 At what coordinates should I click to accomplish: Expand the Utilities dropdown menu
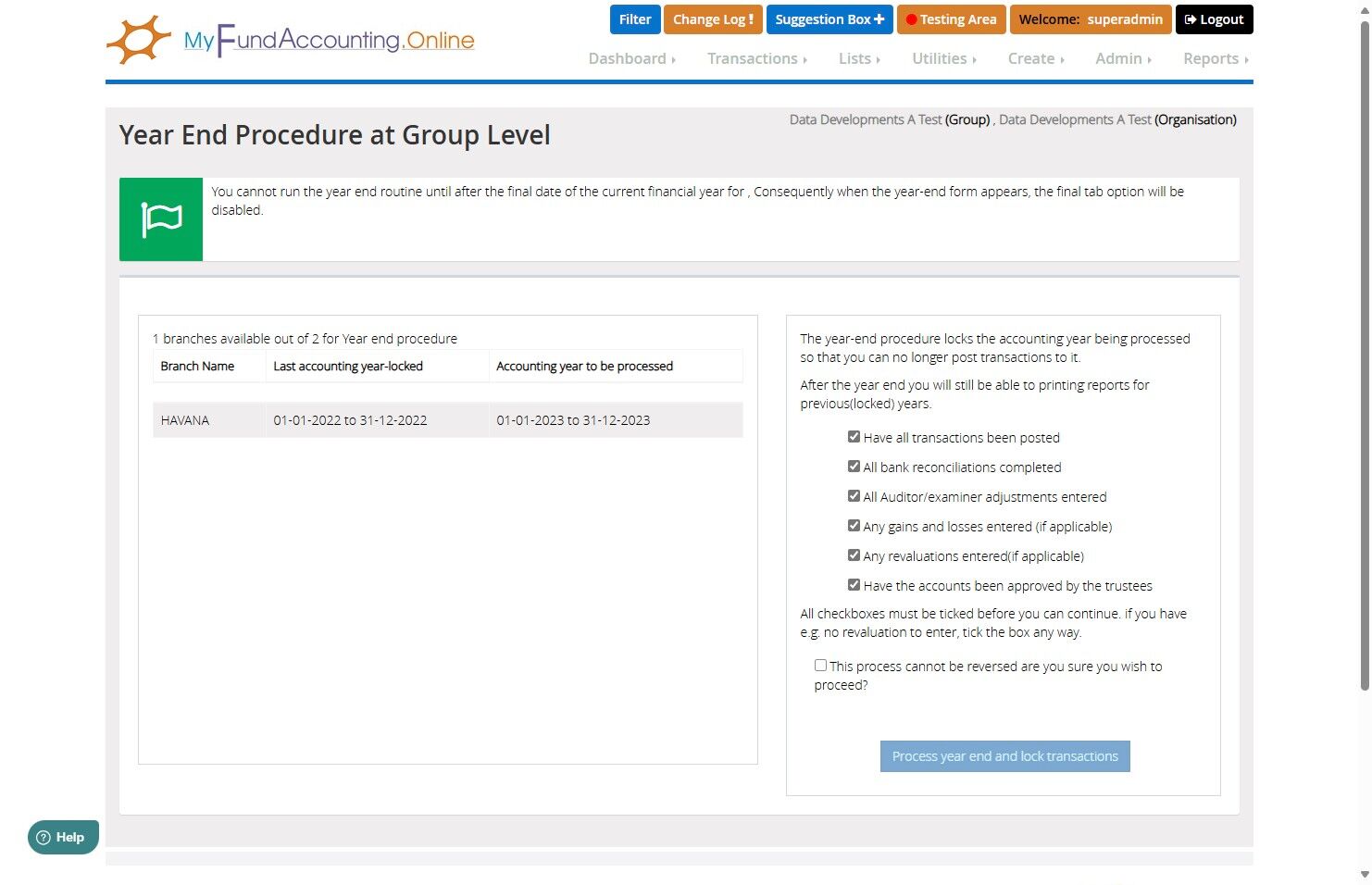(943, 58)
